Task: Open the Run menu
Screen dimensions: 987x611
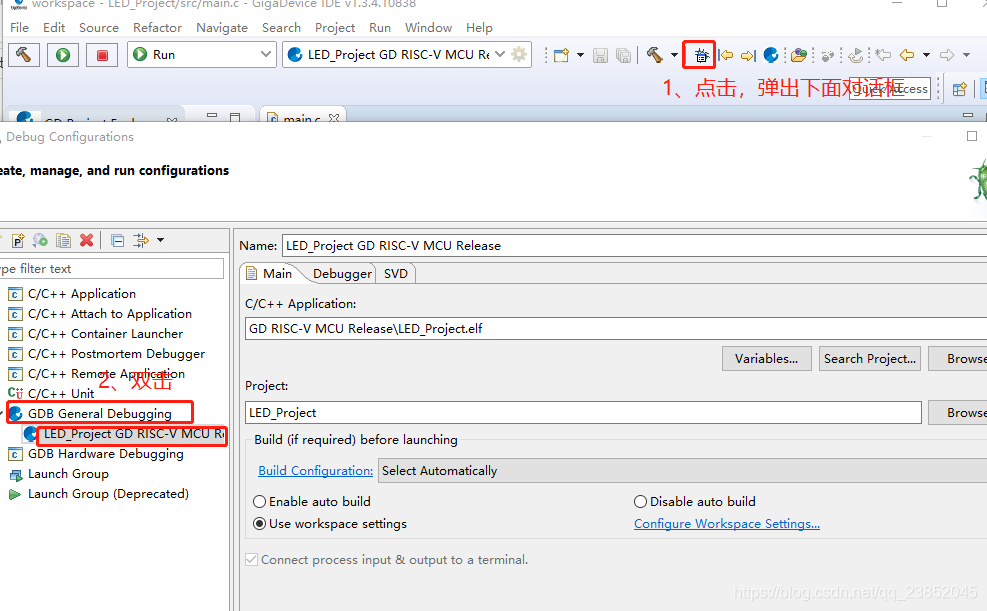Action: coord(380,28)
